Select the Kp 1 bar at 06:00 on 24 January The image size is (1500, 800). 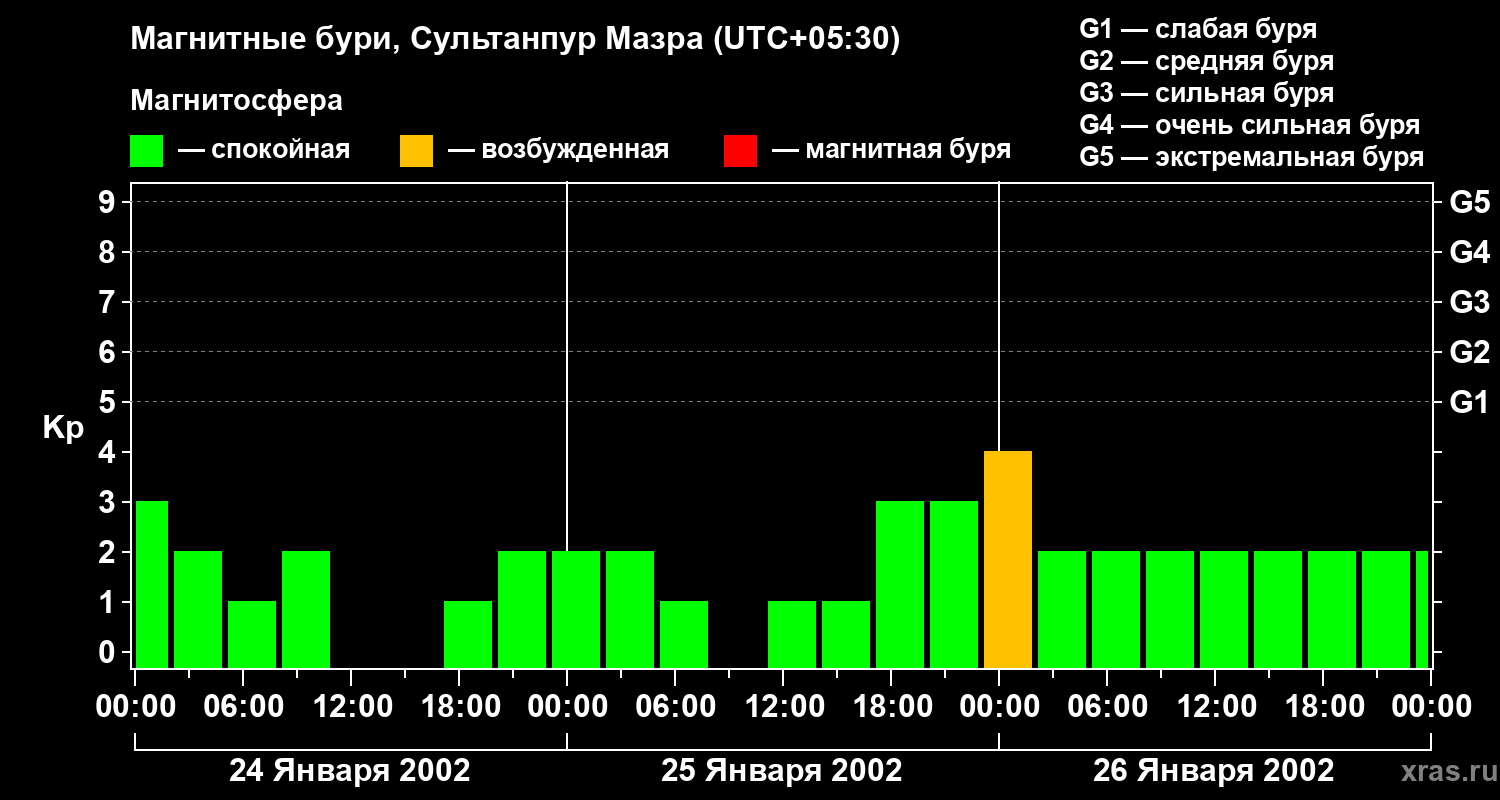(252, 634)
